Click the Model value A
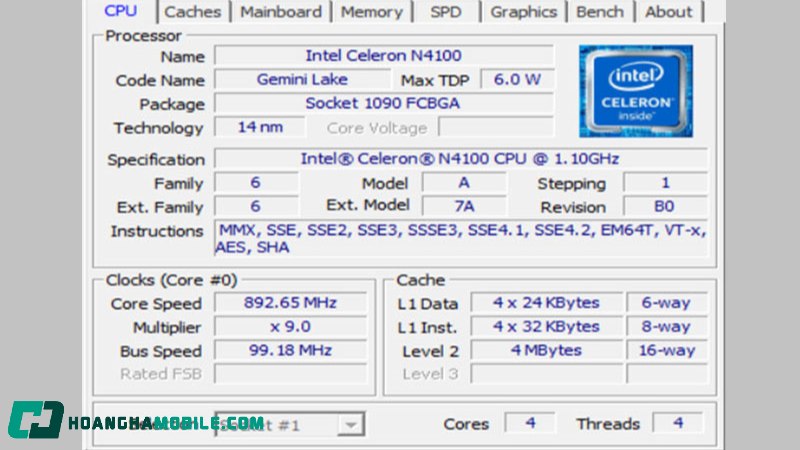This screenshot has width=800, height=450. (x=464, y=183)
